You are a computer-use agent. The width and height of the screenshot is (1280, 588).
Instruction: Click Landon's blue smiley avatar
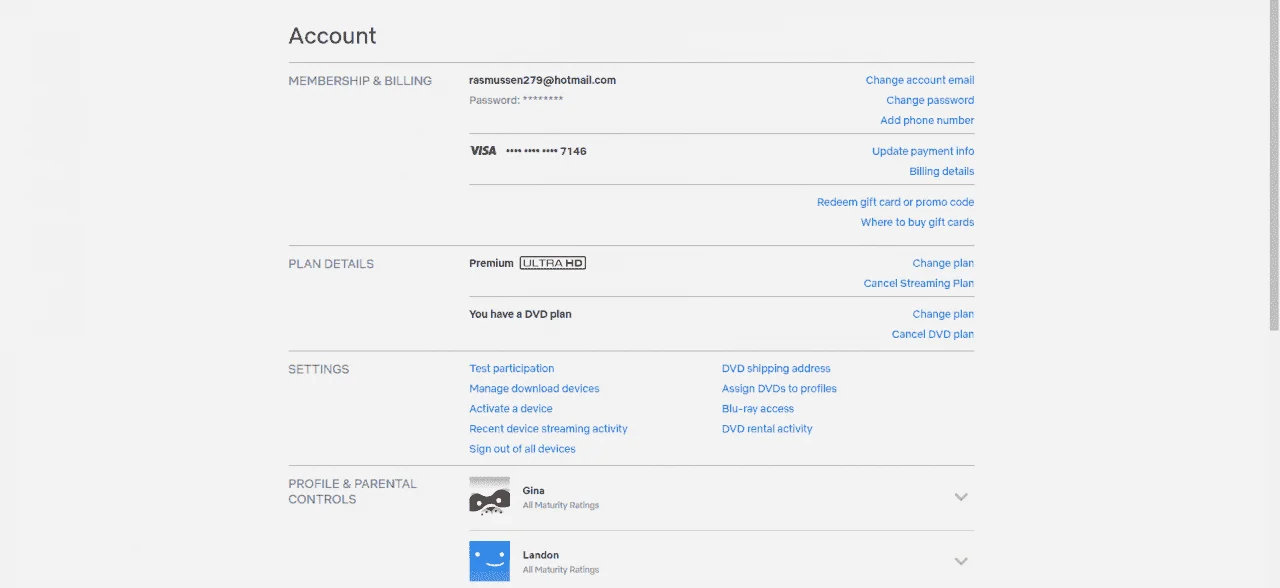(x=489, y=561)
